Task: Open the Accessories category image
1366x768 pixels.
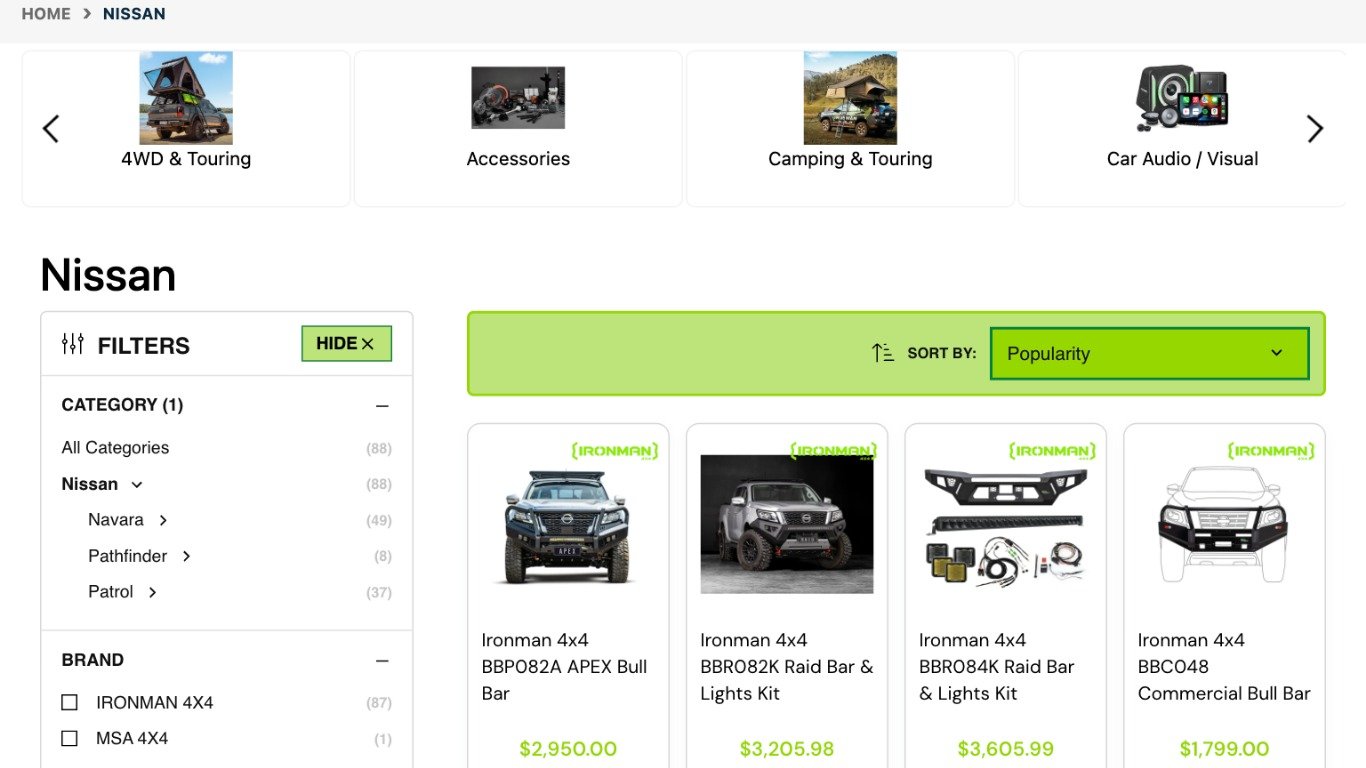Action: (x=518, y=98)
